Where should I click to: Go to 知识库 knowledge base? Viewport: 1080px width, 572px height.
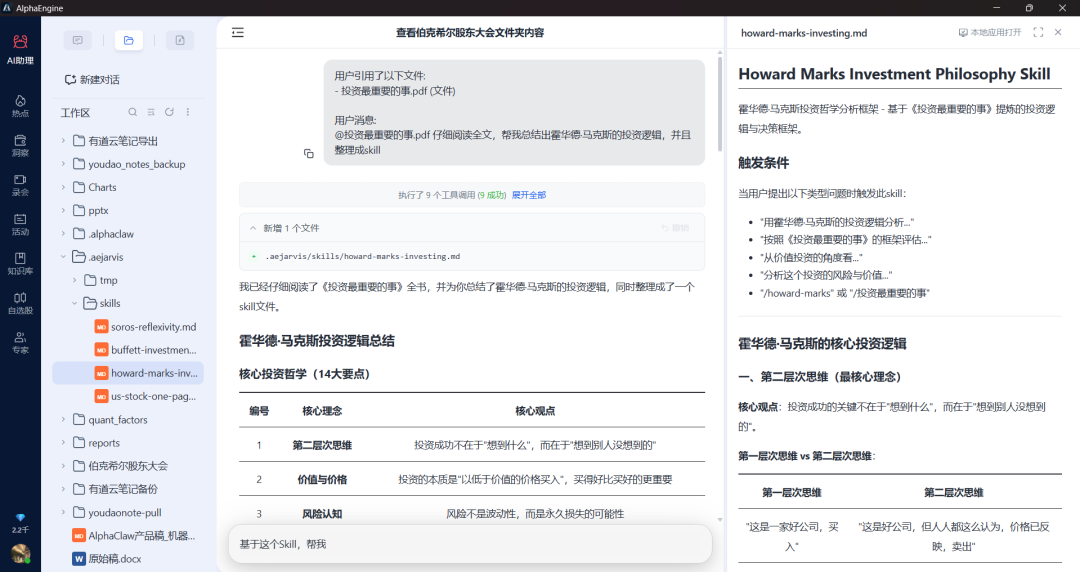point(20,263)
